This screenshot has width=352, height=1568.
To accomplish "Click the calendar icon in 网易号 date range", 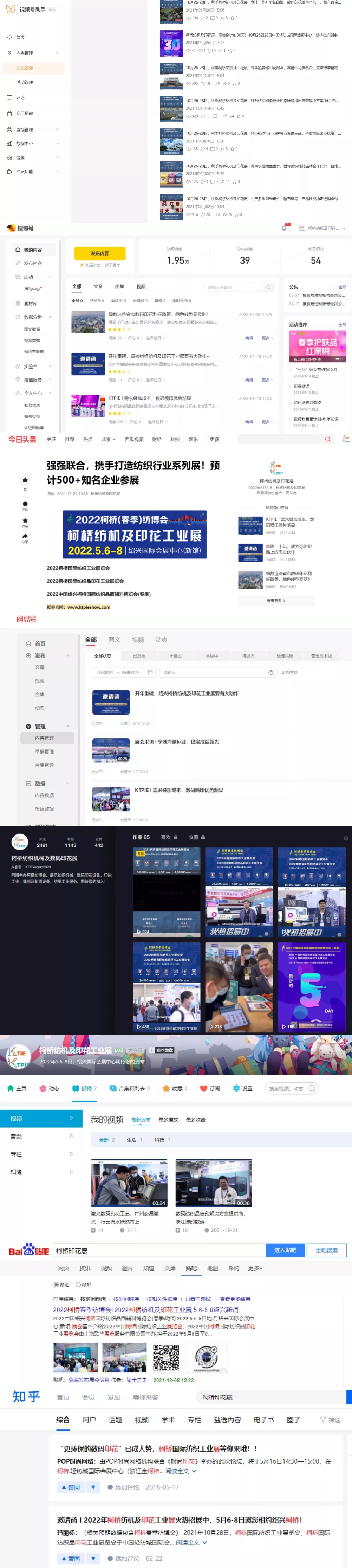I will point(150,673).
